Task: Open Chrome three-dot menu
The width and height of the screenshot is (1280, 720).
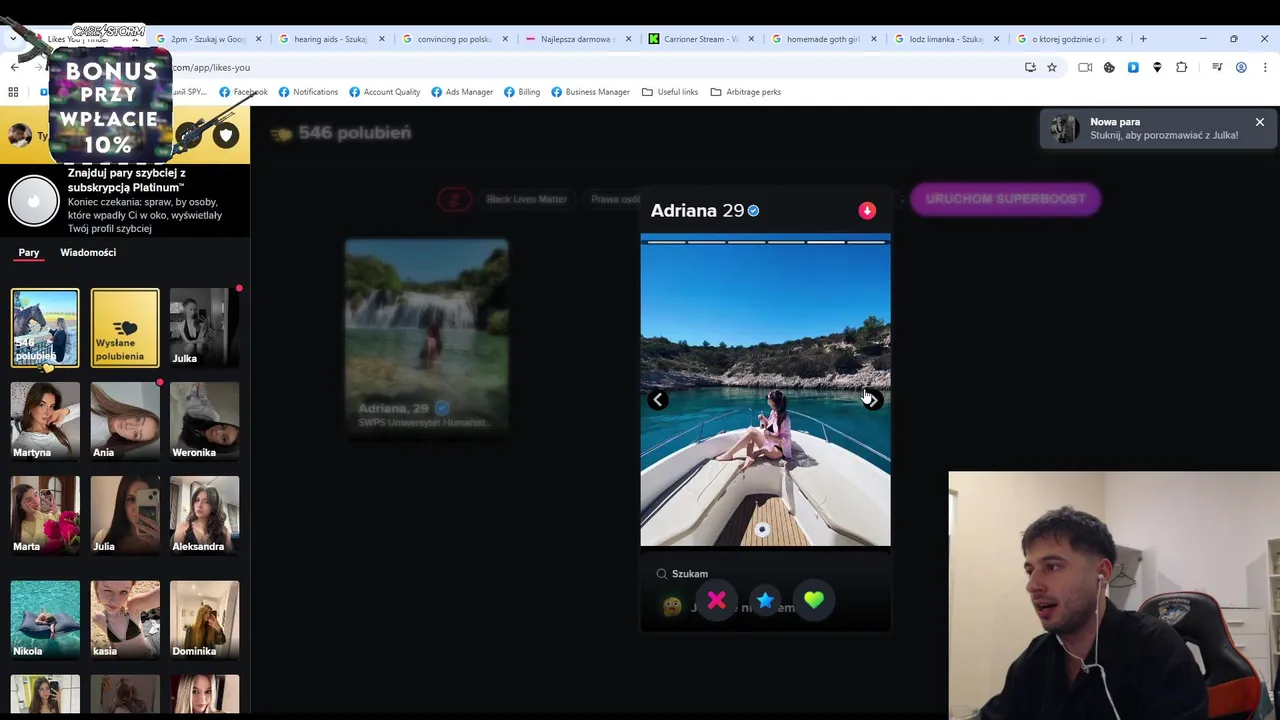Action: coord(1265,67)
